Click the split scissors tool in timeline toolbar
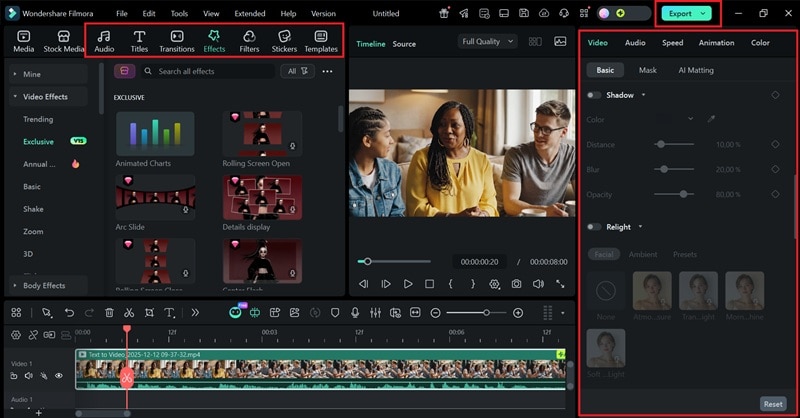The image size is (800, 418). (x=128, y=313)
